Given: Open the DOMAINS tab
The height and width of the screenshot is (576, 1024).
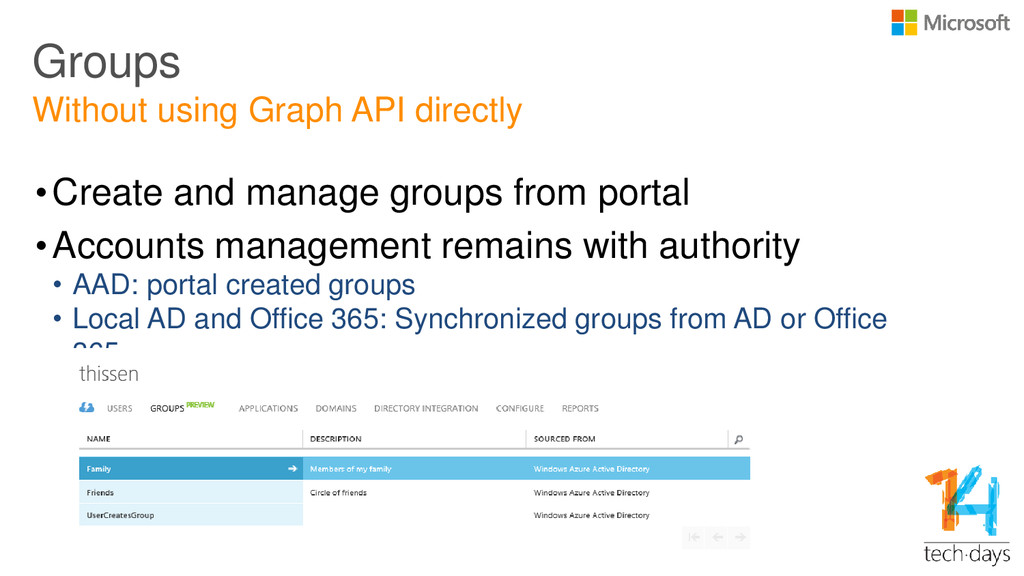Looking at the screenshot, I should 336,408.
